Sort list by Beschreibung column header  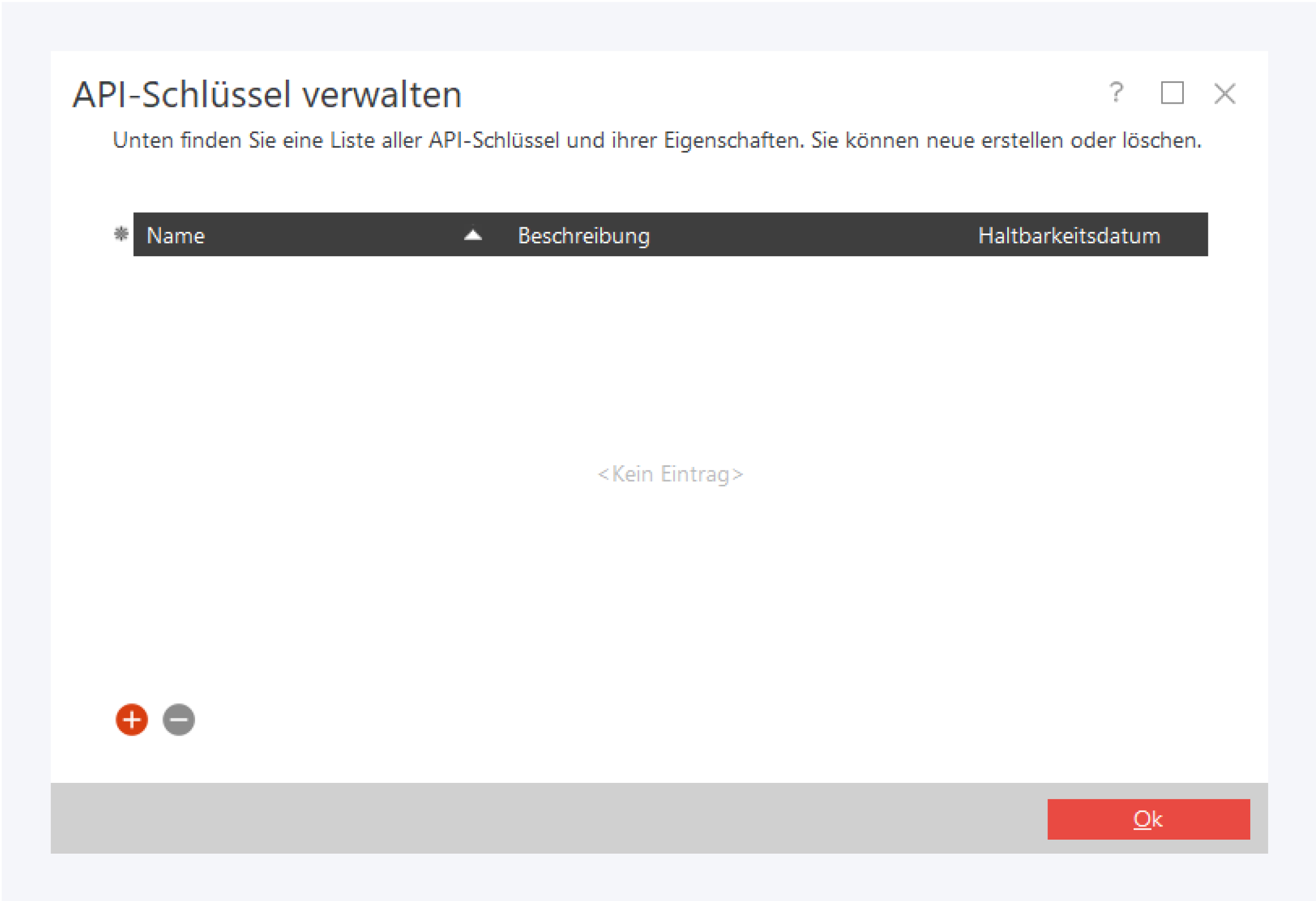coord(583,236)
